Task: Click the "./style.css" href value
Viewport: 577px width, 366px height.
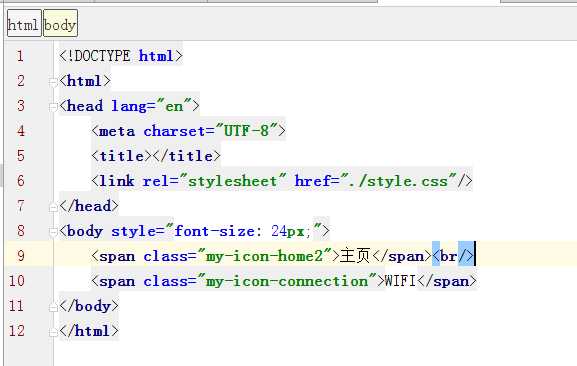Action: (399, 181)
